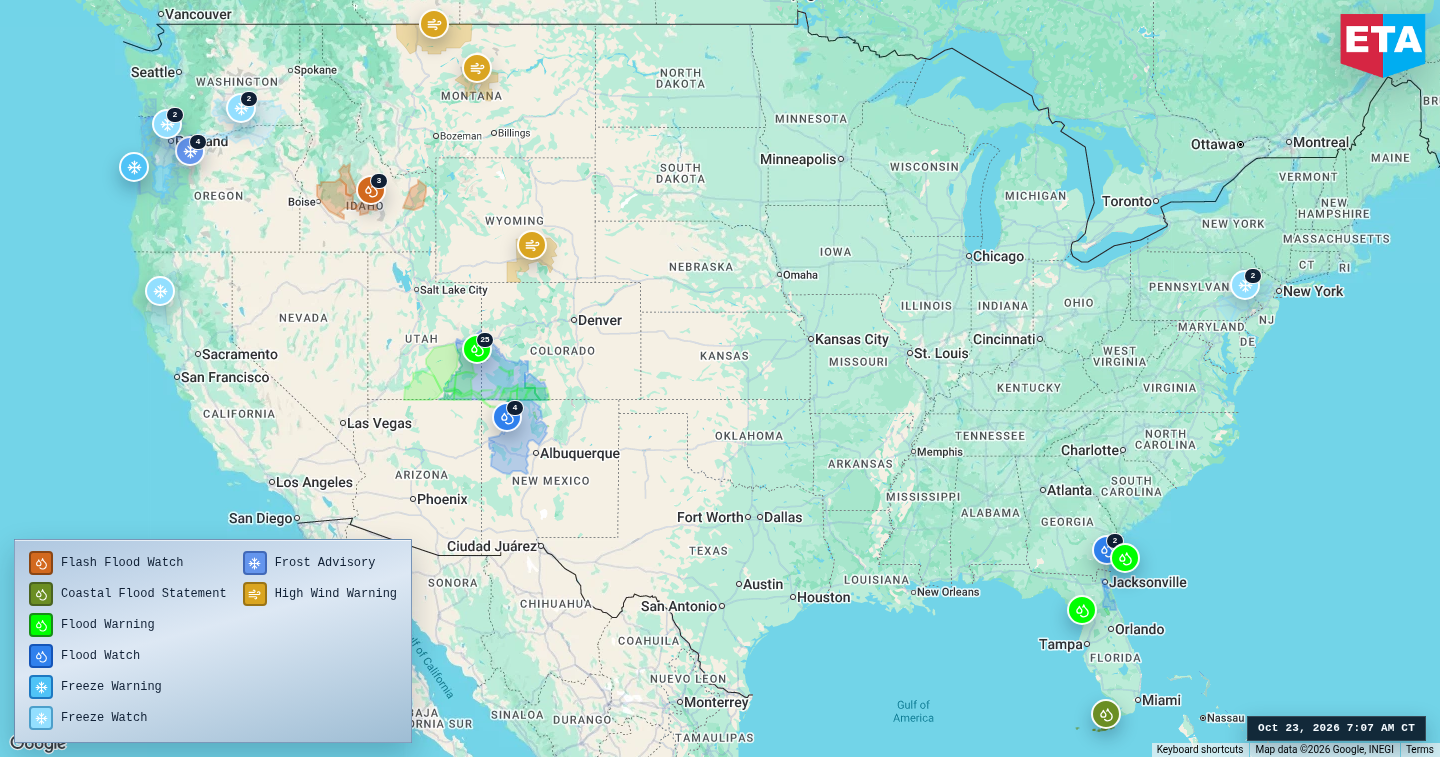This screenshot has width=1440, height=757.
Task: Click the Kansas City label
Action: tap(852, 340)
